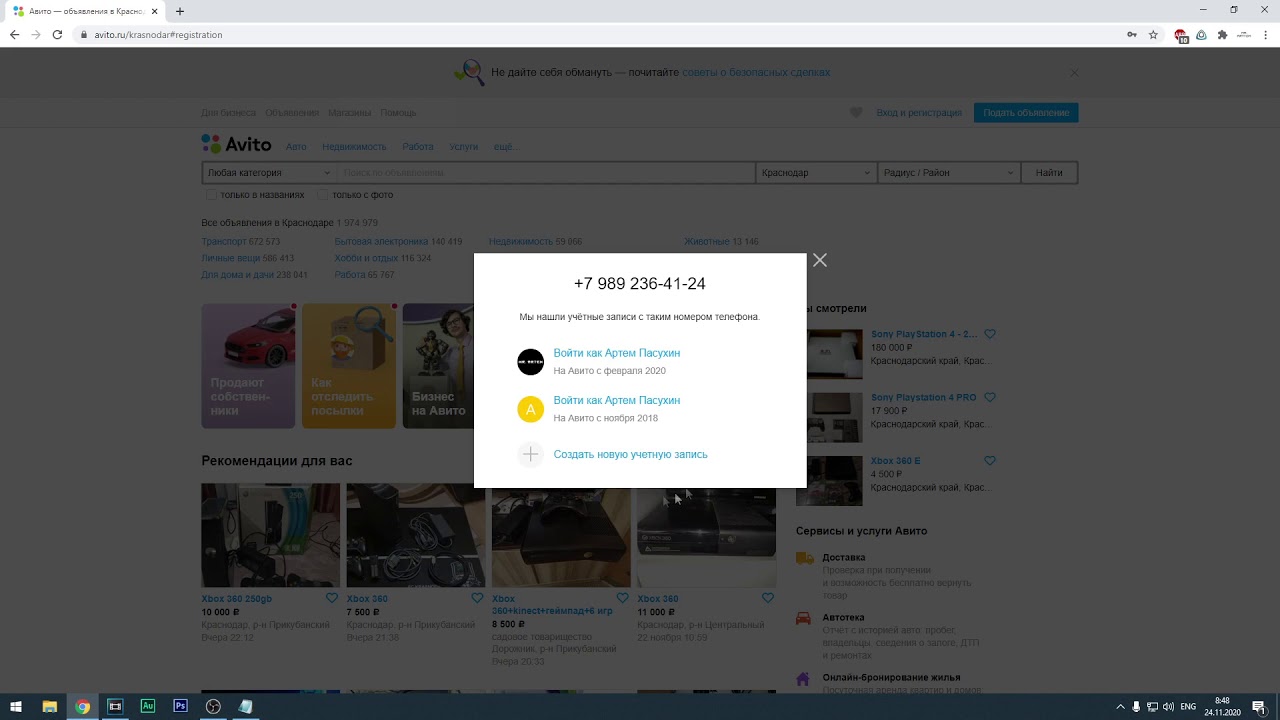Open the Windows Start menu

[x=16, y=706]
